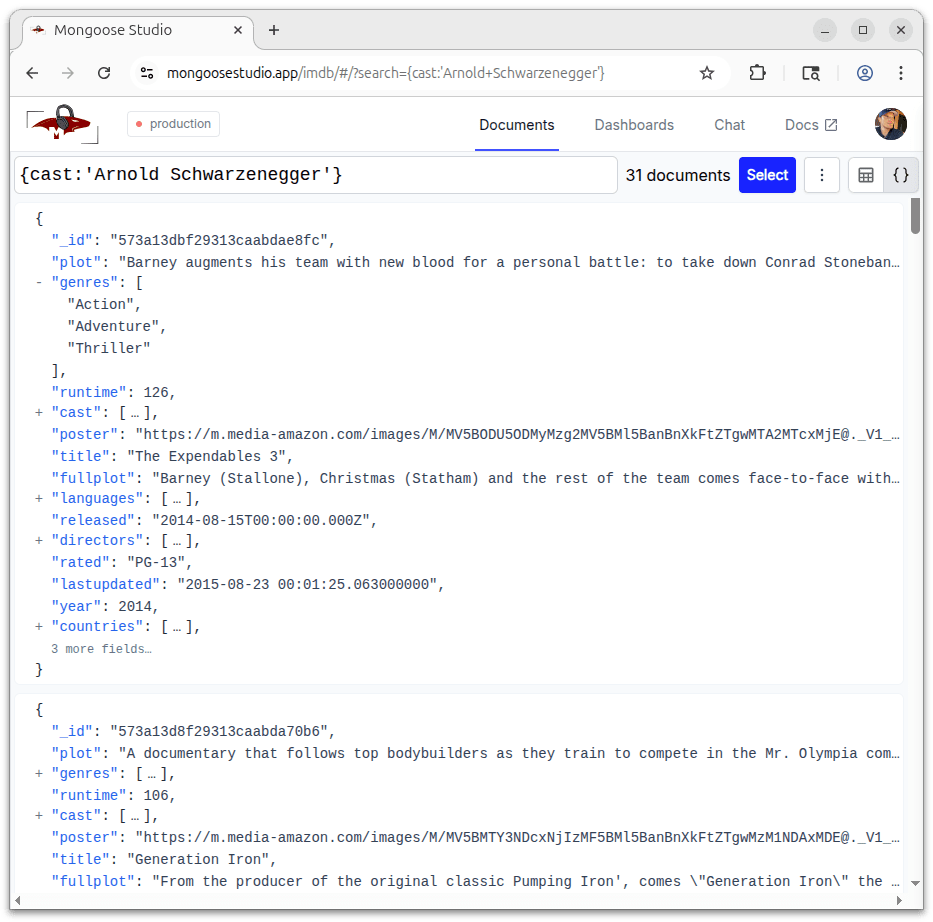Switch to JSON view braces icon
This screenshot has height=922, width=933.
point(901,175)
